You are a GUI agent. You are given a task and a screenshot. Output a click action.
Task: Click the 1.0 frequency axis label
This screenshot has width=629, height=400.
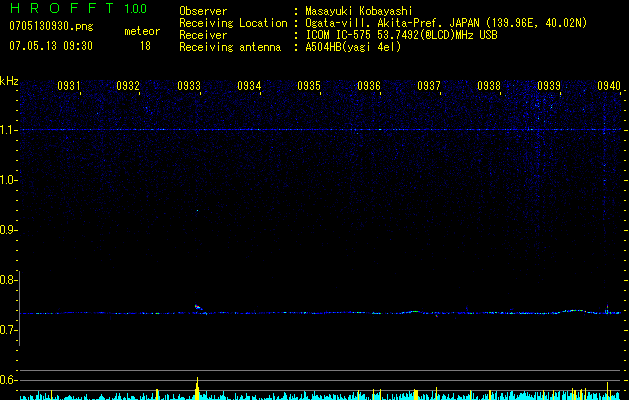tap(8, 180)
